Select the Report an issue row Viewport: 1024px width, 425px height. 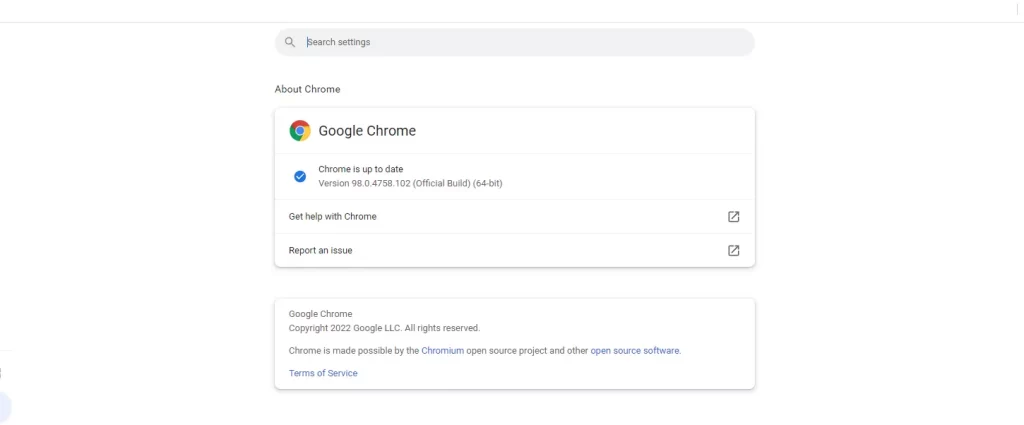pos(515,251)
